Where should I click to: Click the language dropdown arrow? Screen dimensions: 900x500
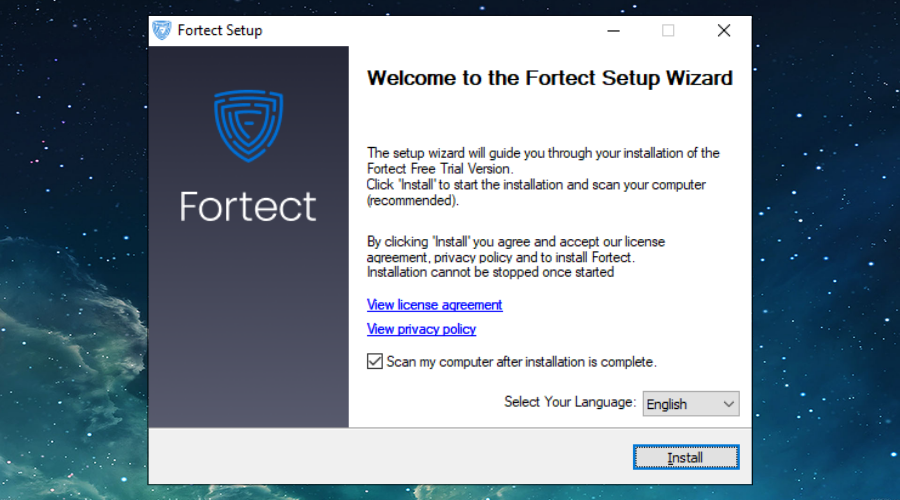coord(727,404)
